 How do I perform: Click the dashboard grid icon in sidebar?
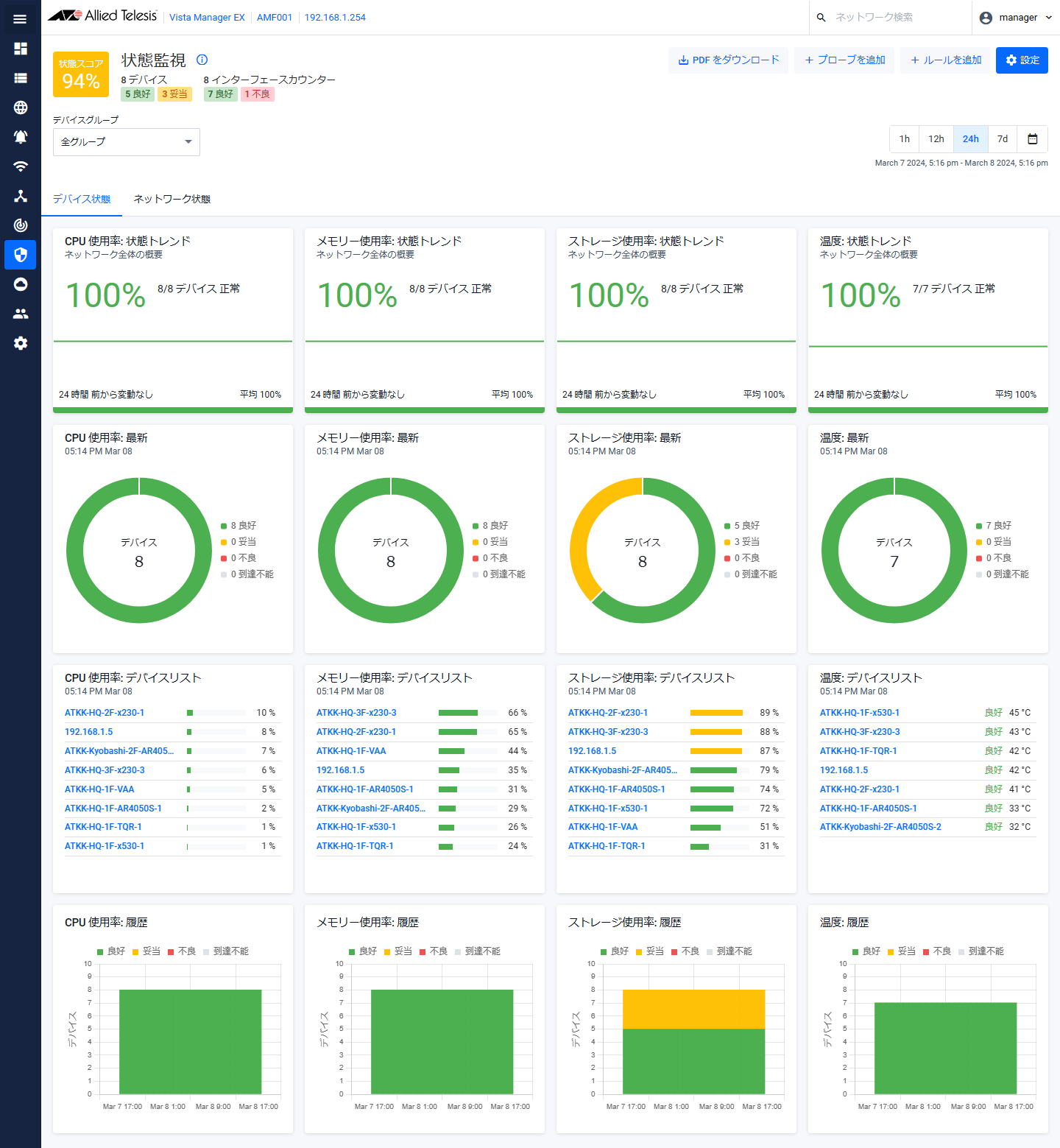point(21,49)
